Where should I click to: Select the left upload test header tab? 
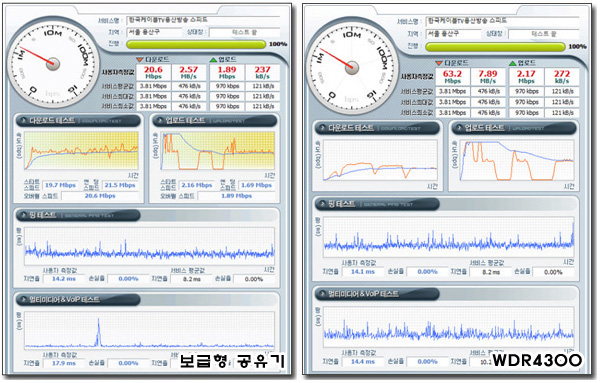[x=215, y=121]
